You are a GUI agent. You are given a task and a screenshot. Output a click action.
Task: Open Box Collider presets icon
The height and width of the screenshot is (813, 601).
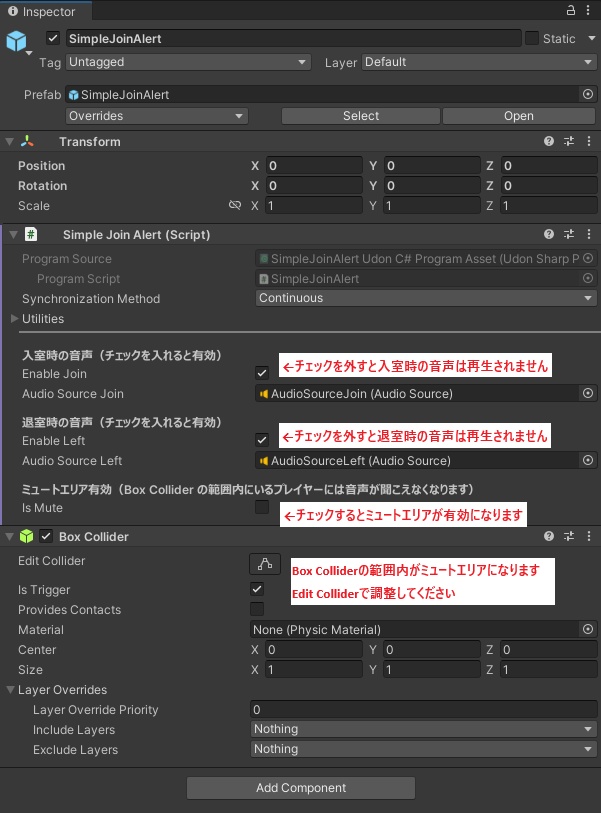(x=569, y=536)
